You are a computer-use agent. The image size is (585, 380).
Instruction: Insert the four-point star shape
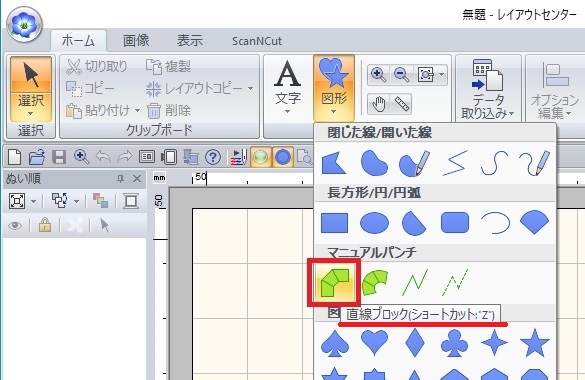494,342
